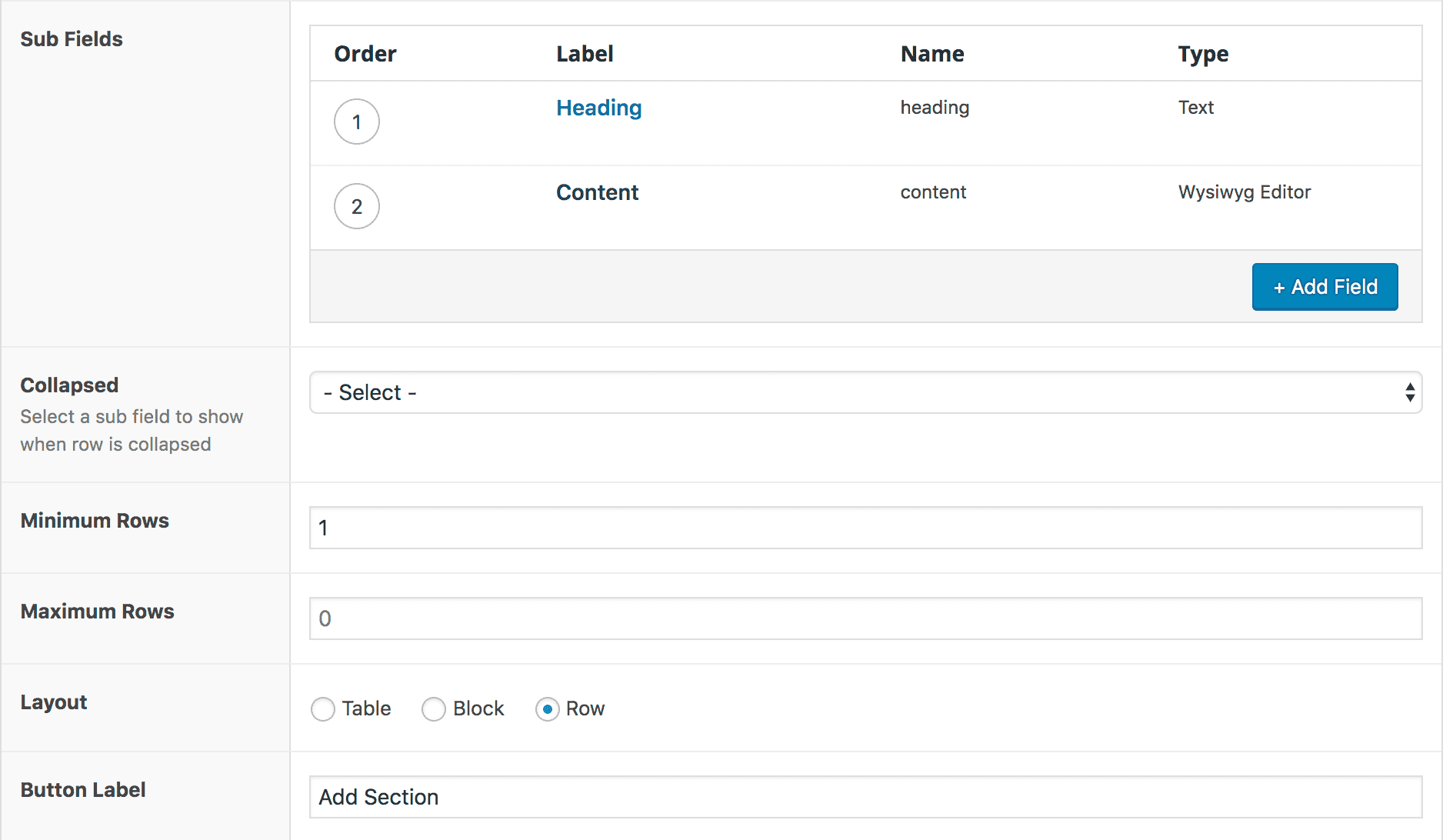Open the Content sub field
Screen dimensions: 1443x840
point(597,192)
